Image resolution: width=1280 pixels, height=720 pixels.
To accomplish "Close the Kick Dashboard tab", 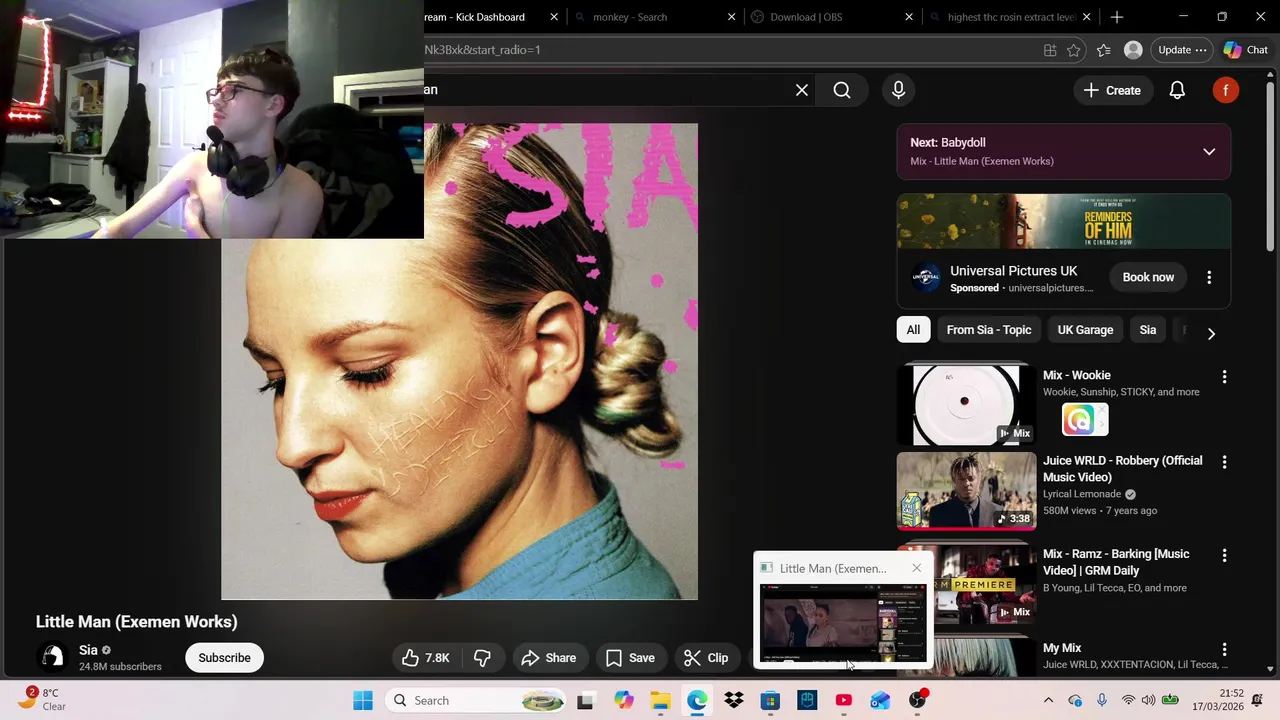I will click(554, 17).
